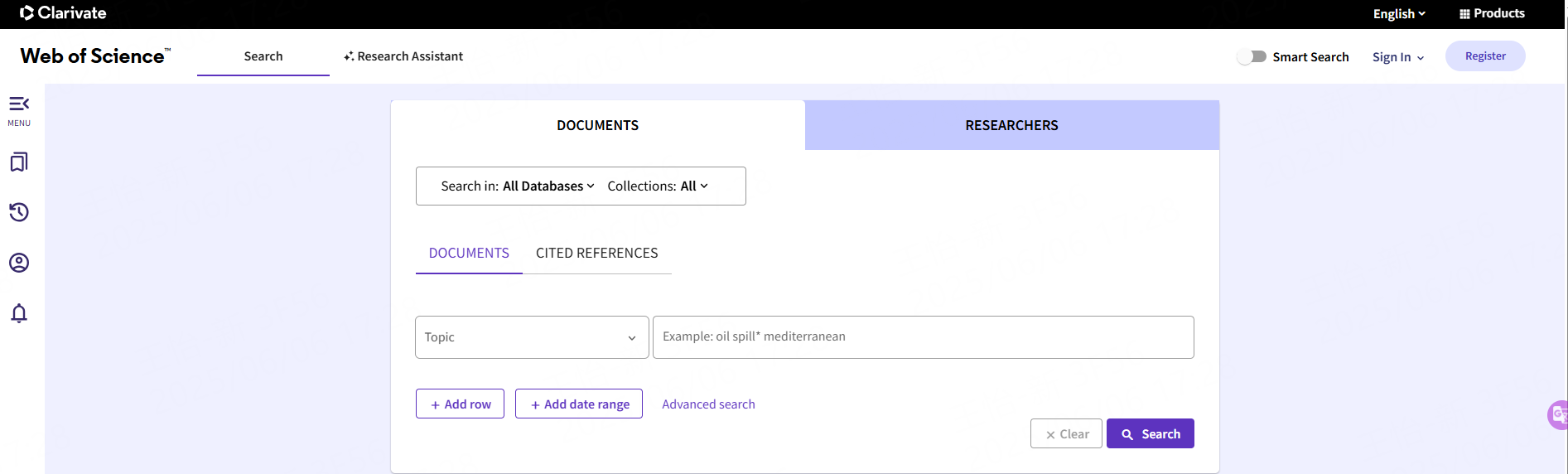Open the marked list bookmark icon
Image resolution: width=1568 pixels, height=474 pixels.
[x=19, y=162]
